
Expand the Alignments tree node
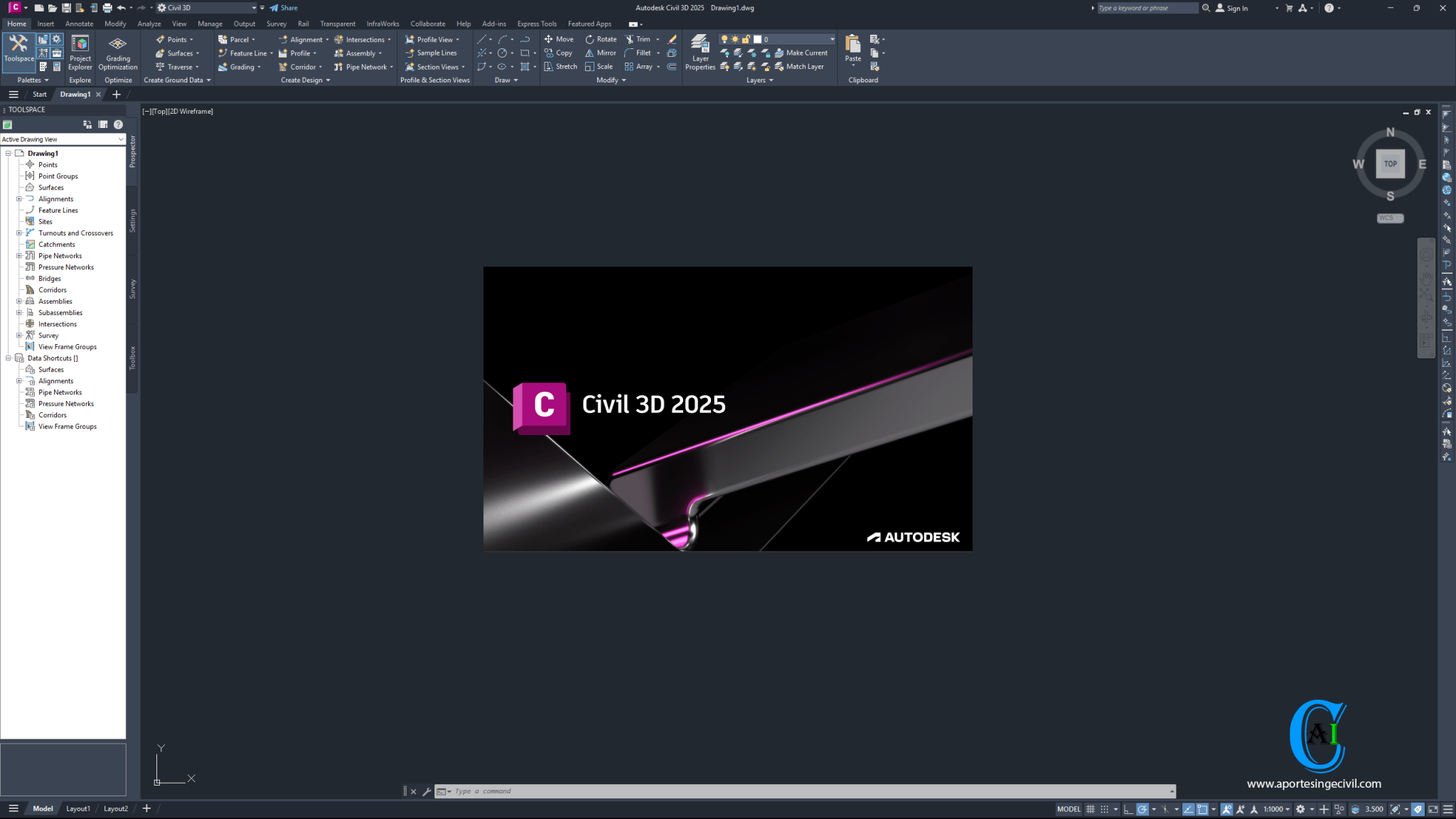click(19, 198)
